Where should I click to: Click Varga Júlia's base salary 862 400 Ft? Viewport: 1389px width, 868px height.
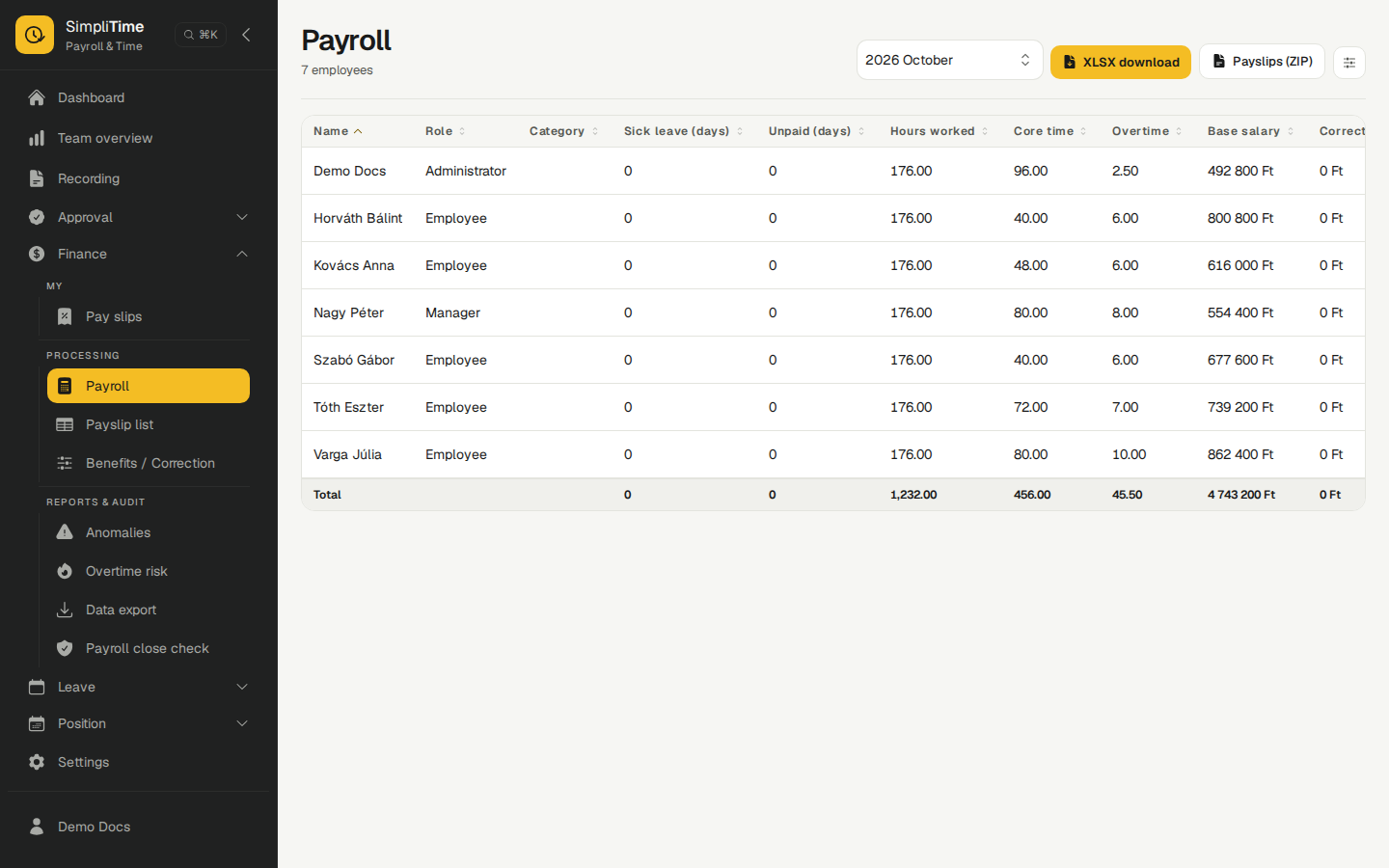(x=1240, y=454)
